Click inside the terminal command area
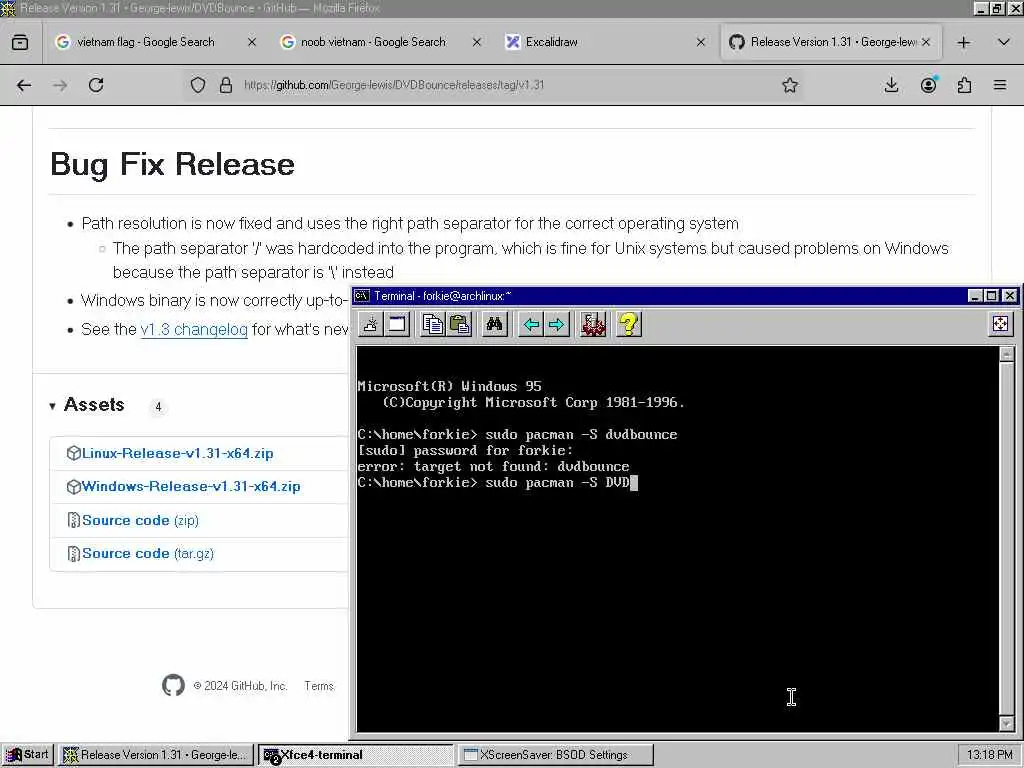This screenshot has width=1024, height=768. coord(677,539)
